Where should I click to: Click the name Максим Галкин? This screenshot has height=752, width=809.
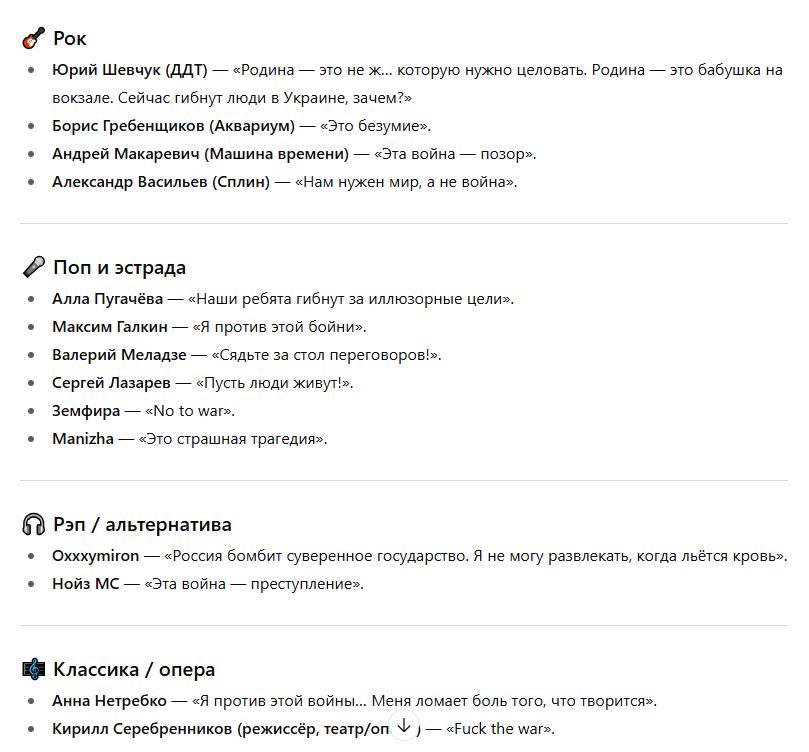tap(110, 327)
